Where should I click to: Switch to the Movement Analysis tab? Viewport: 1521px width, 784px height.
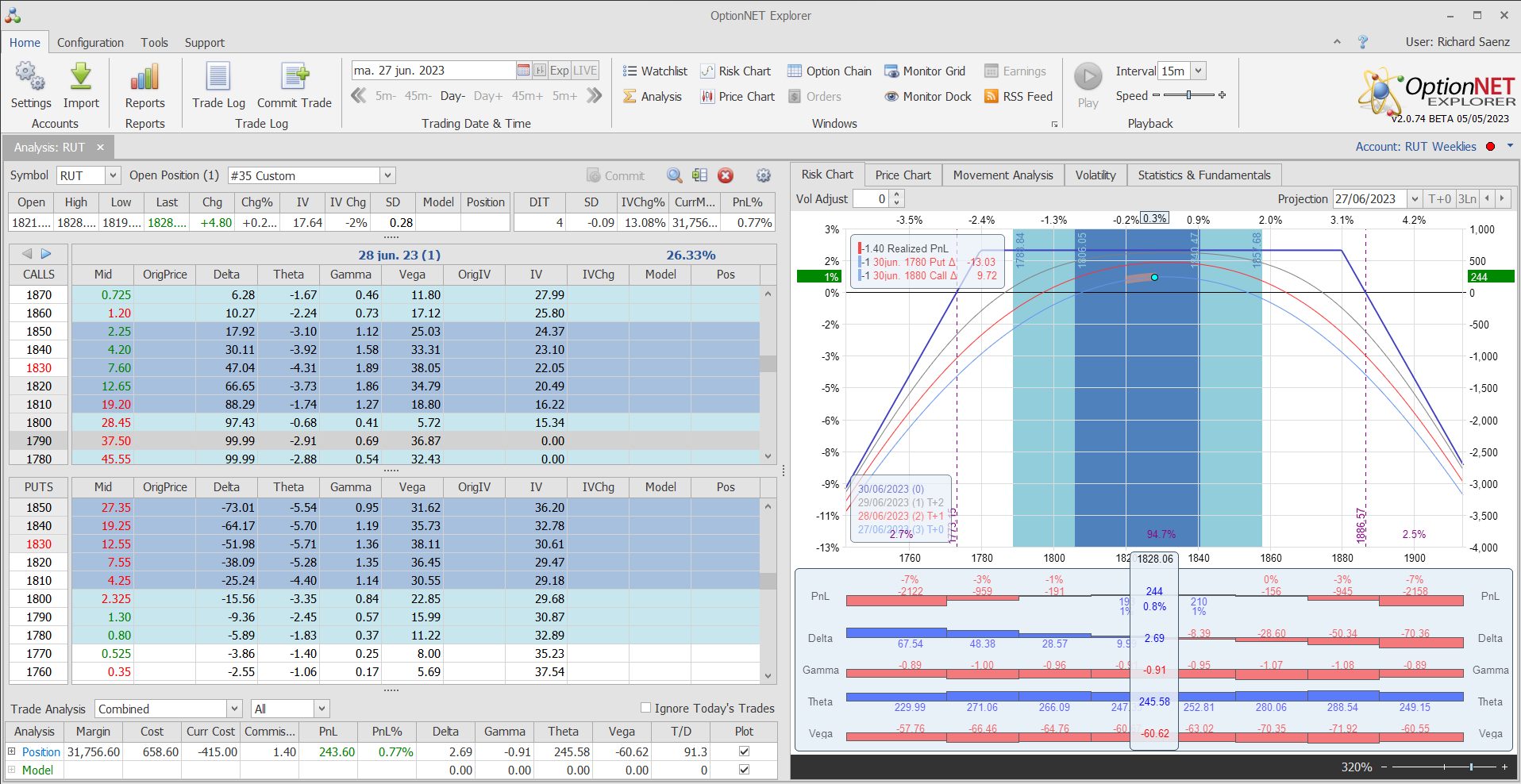(1003, 175)
